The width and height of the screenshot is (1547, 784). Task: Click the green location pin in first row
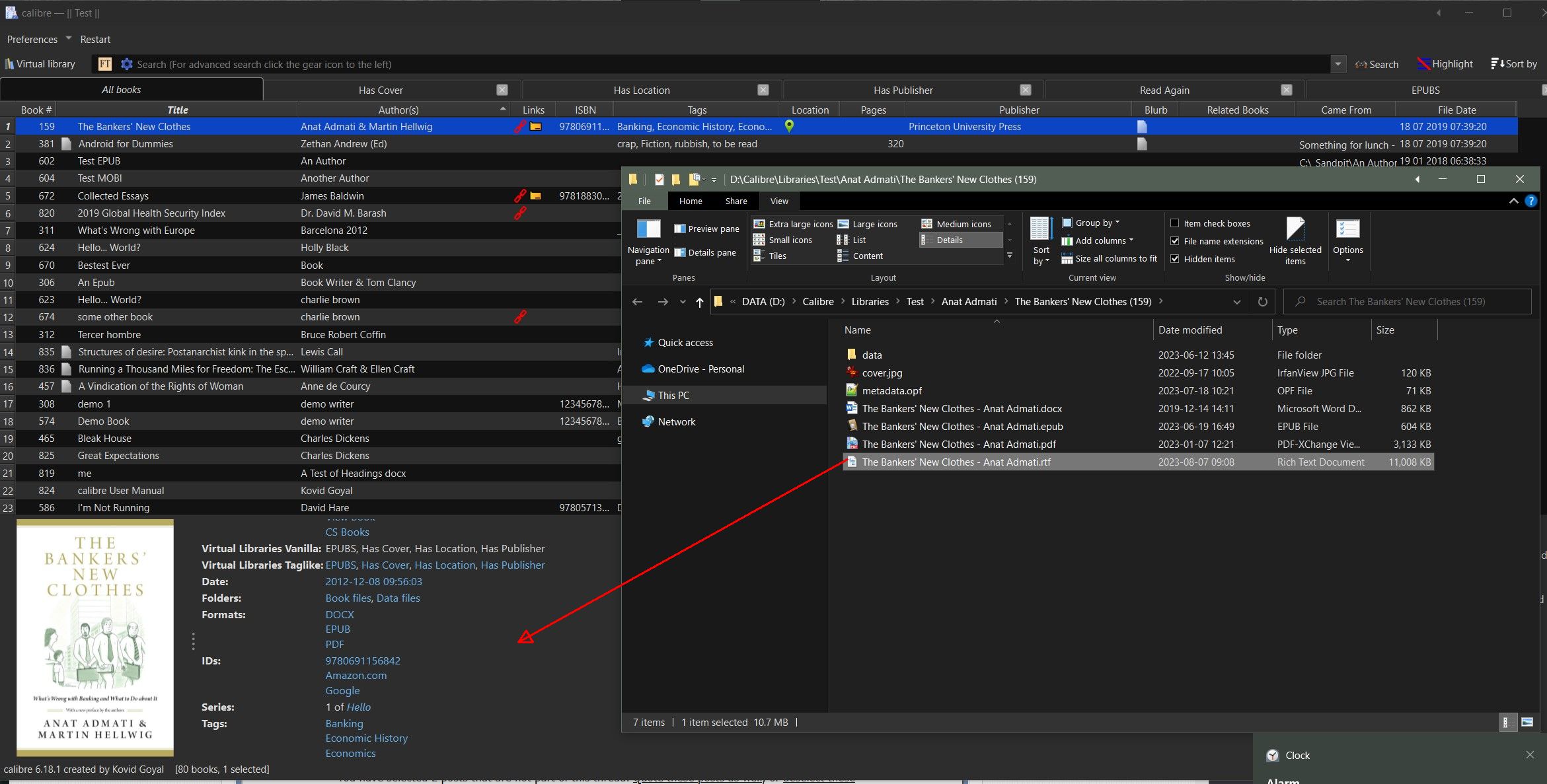click(x=789, y=126)
